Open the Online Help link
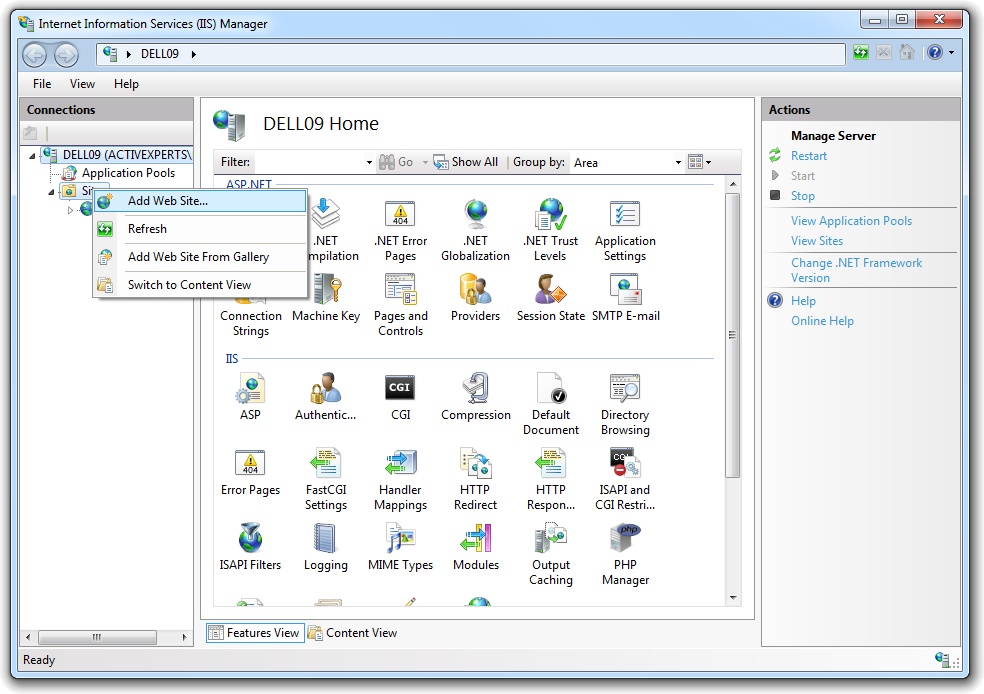The width and height of the screenshot is (984, 694). 822,321
